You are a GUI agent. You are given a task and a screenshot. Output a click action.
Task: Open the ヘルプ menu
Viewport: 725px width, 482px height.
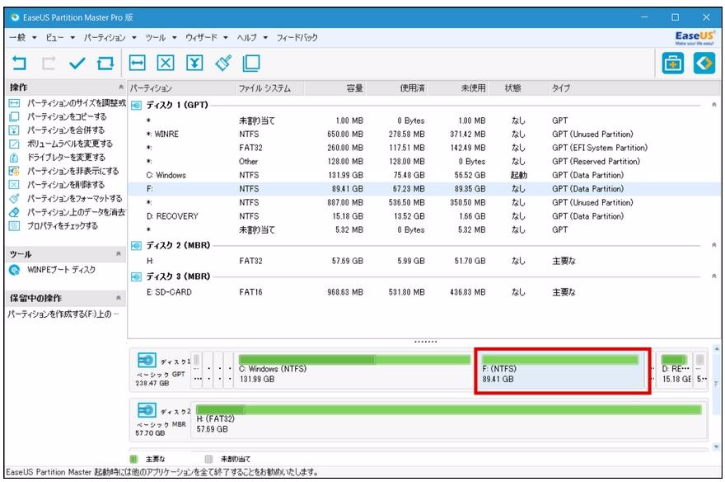click(252, 37)
